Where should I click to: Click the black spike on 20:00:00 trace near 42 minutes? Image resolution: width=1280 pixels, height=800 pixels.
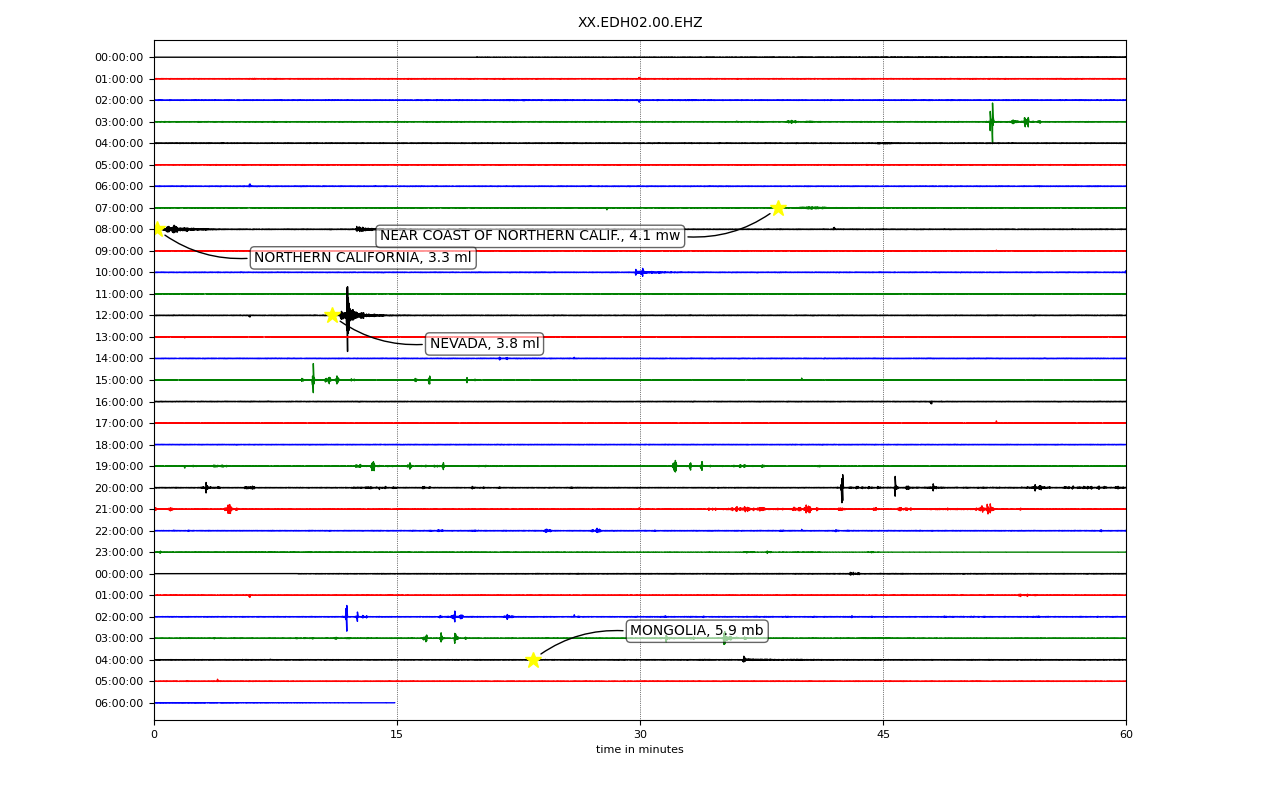[x=842, y=488]
